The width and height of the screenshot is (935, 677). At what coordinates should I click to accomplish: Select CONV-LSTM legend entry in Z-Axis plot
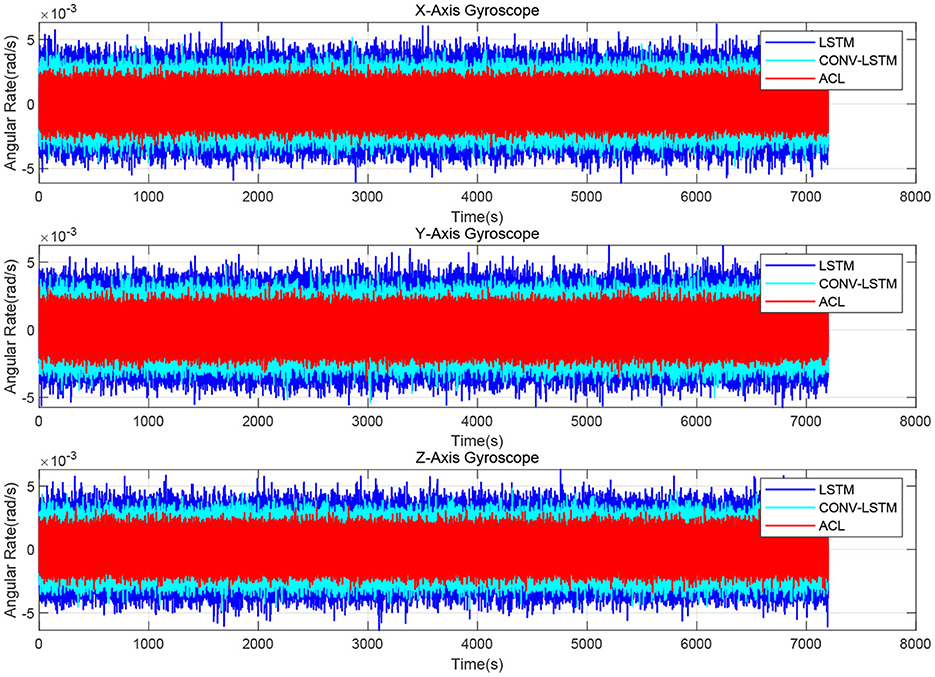click(831, 508)
